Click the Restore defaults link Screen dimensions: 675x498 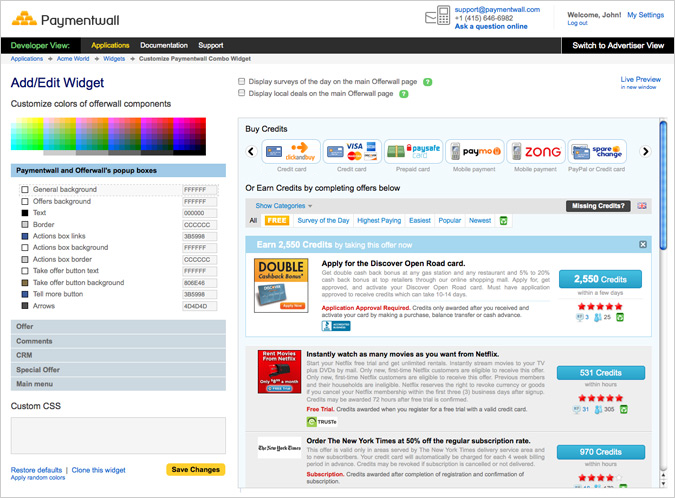coord(36,470)
